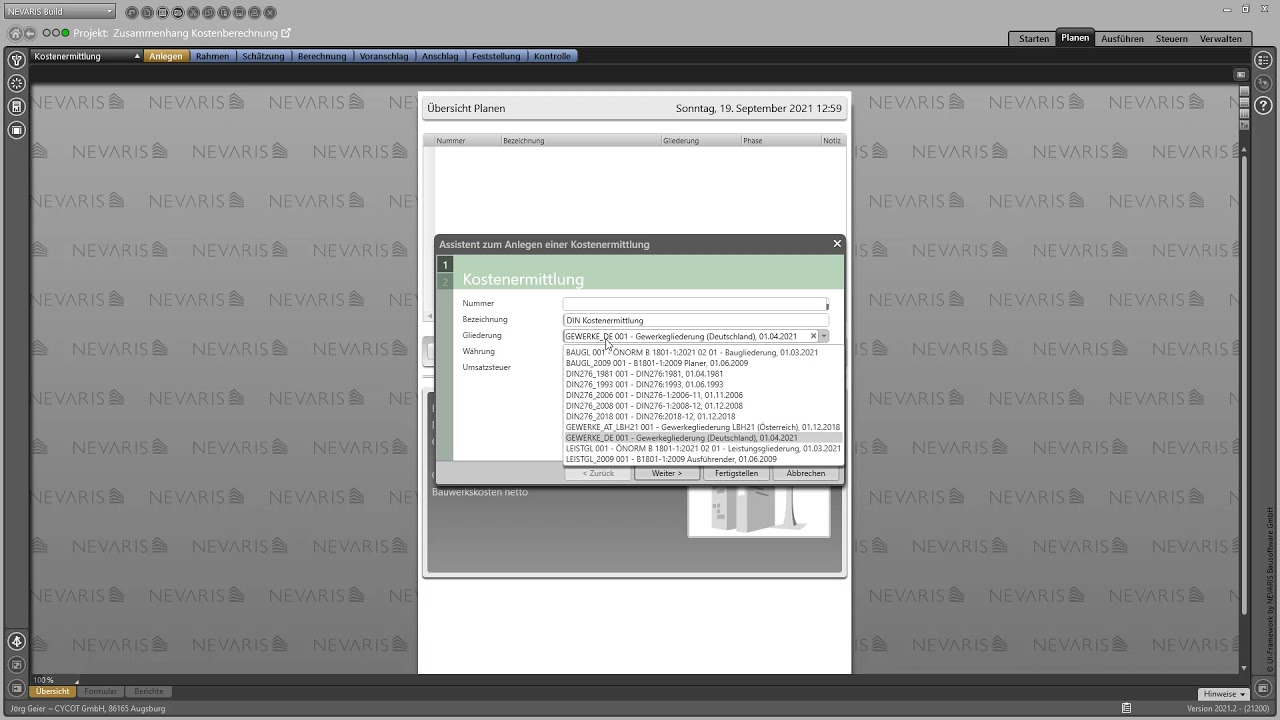Open help via the question mark icon
Viewport: 1280px width, 720px height.
[1263, 106]
